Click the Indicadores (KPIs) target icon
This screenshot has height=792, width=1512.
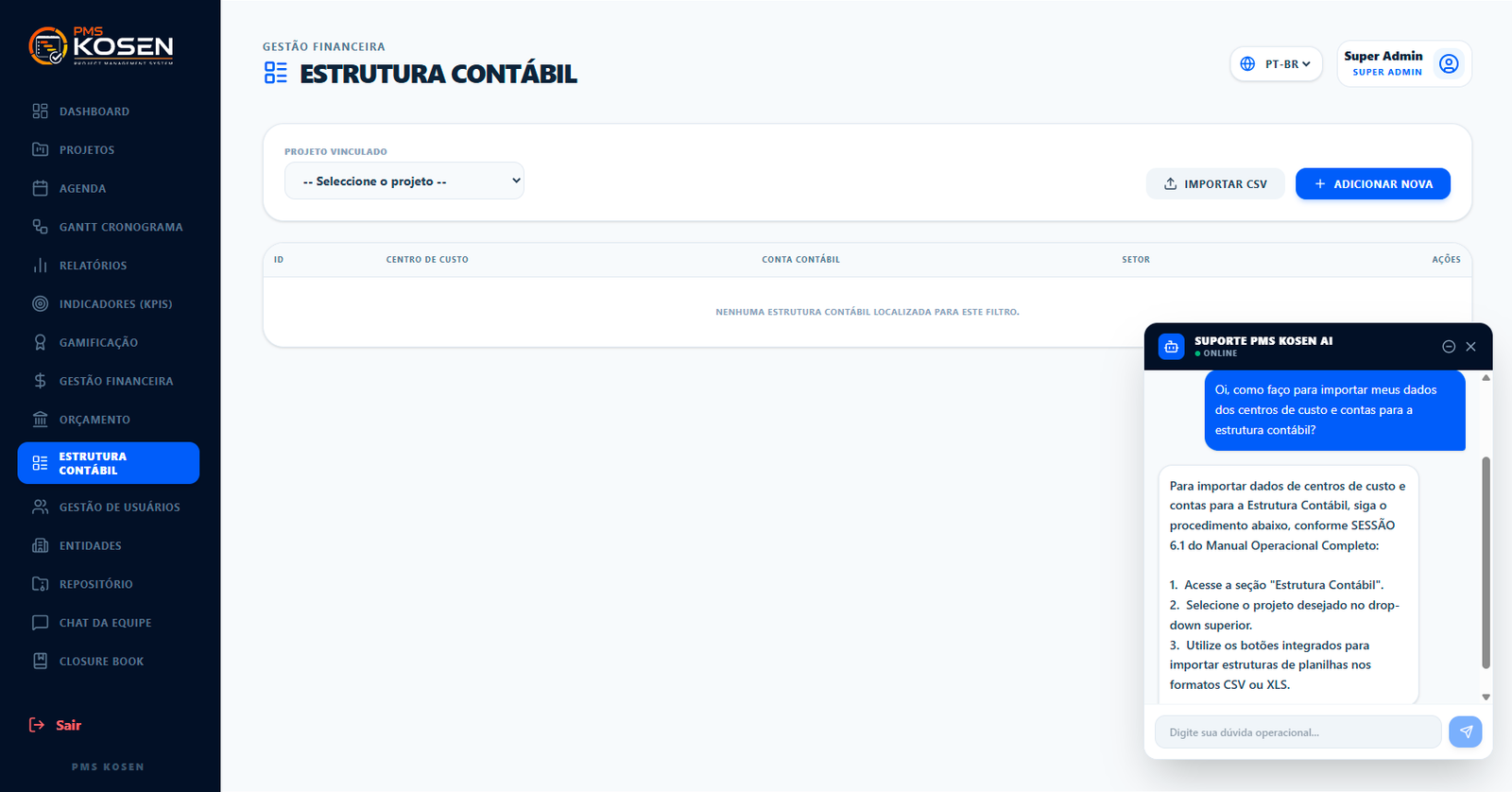click(40, 303)
